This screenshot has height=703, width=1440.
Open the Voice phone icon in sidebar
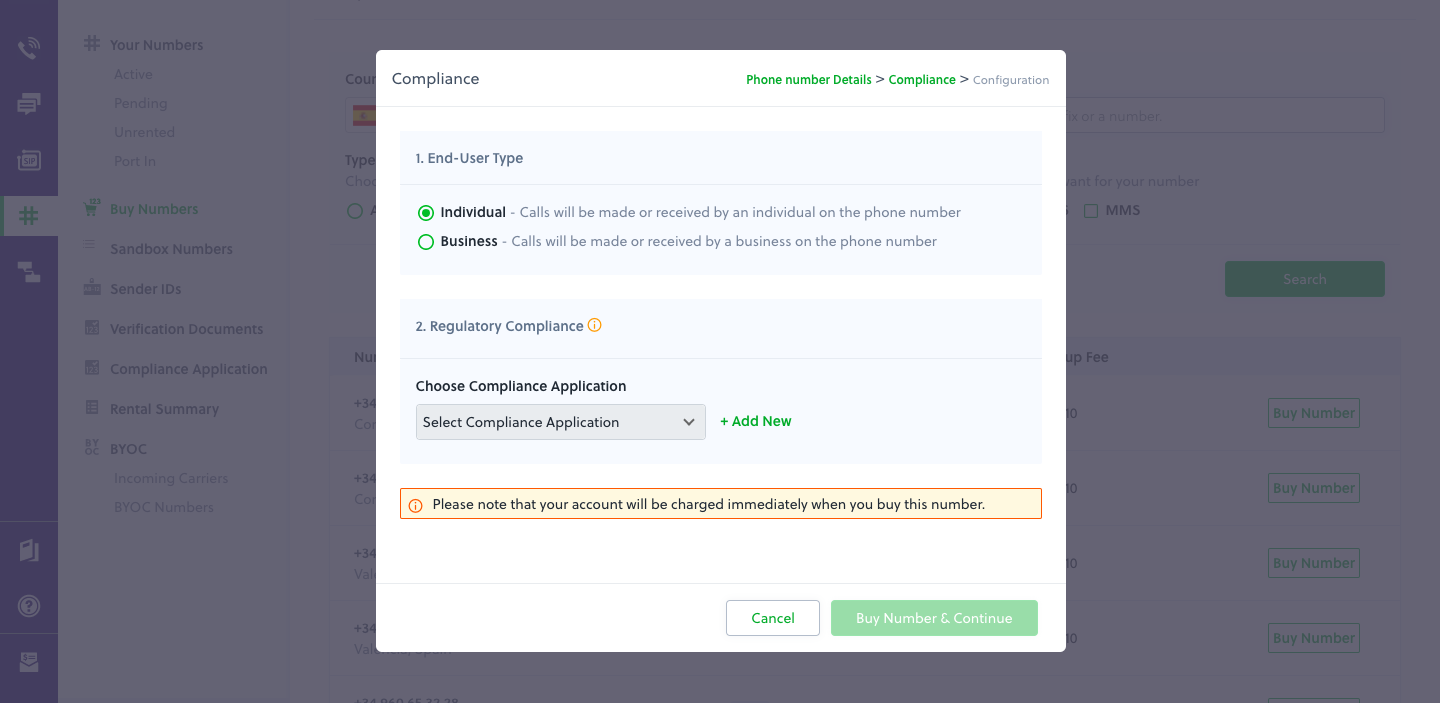28,47
